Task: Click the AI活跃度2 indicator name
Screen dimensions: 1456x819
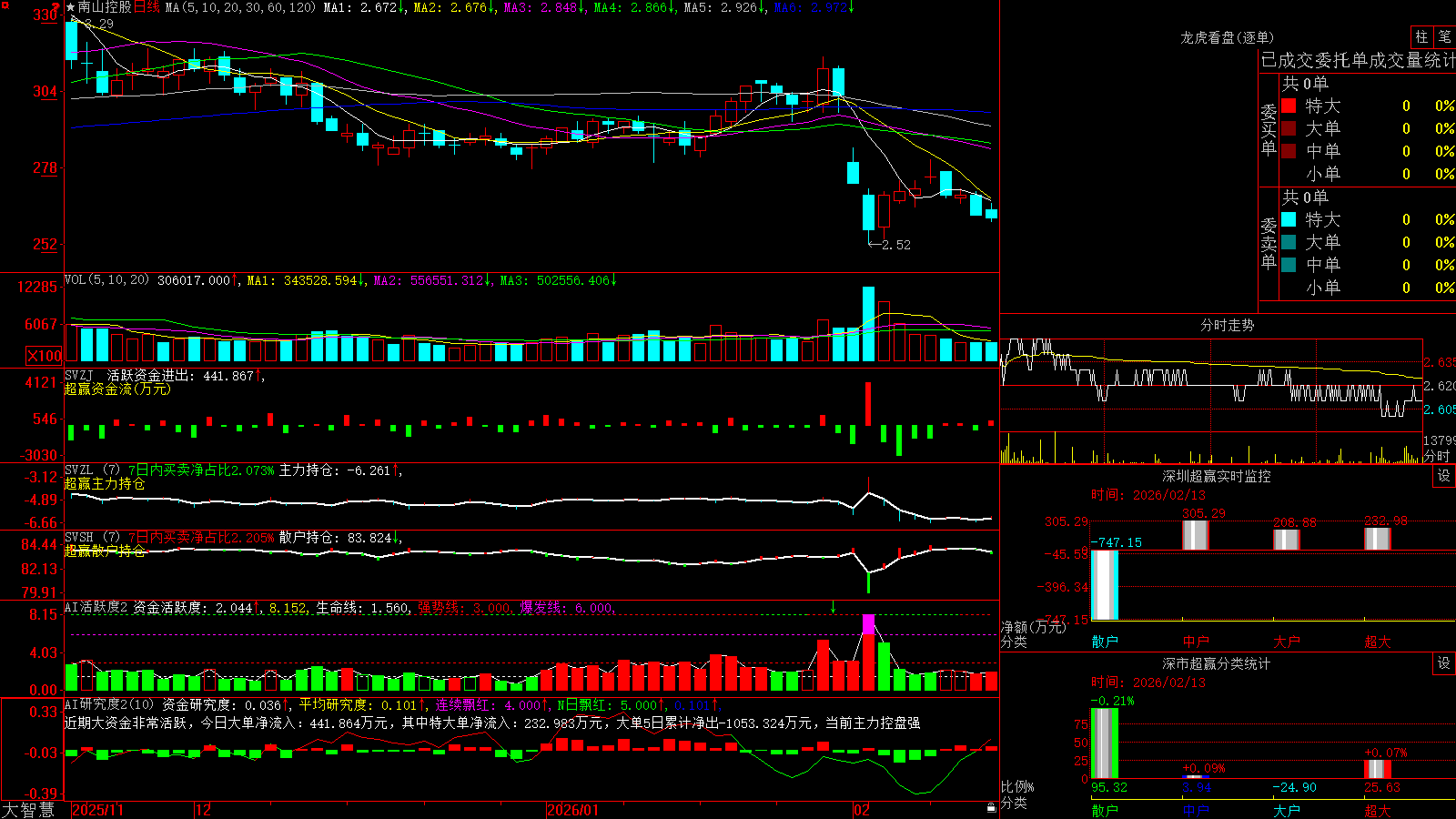Action: click(x=96, y=607)
